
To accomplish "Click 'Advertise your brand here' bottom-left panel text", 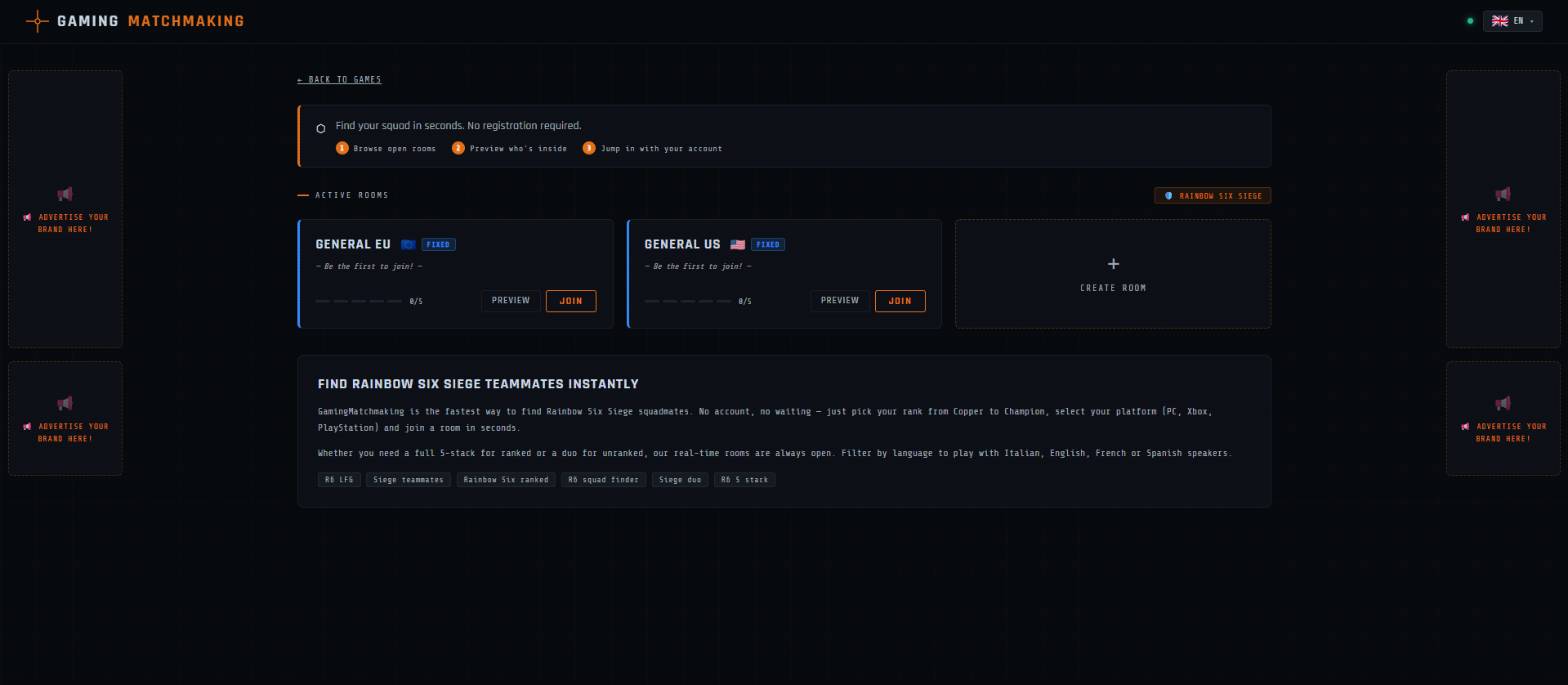I will coord(65,432).
